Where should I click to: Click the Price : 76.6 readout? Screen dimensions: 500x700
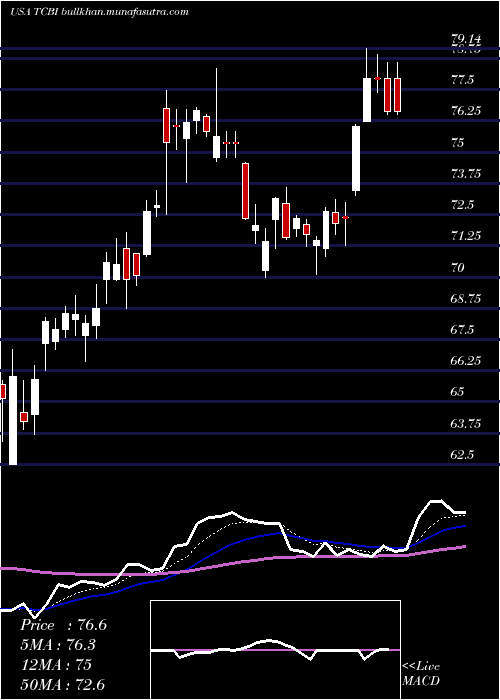click(63, 625)
